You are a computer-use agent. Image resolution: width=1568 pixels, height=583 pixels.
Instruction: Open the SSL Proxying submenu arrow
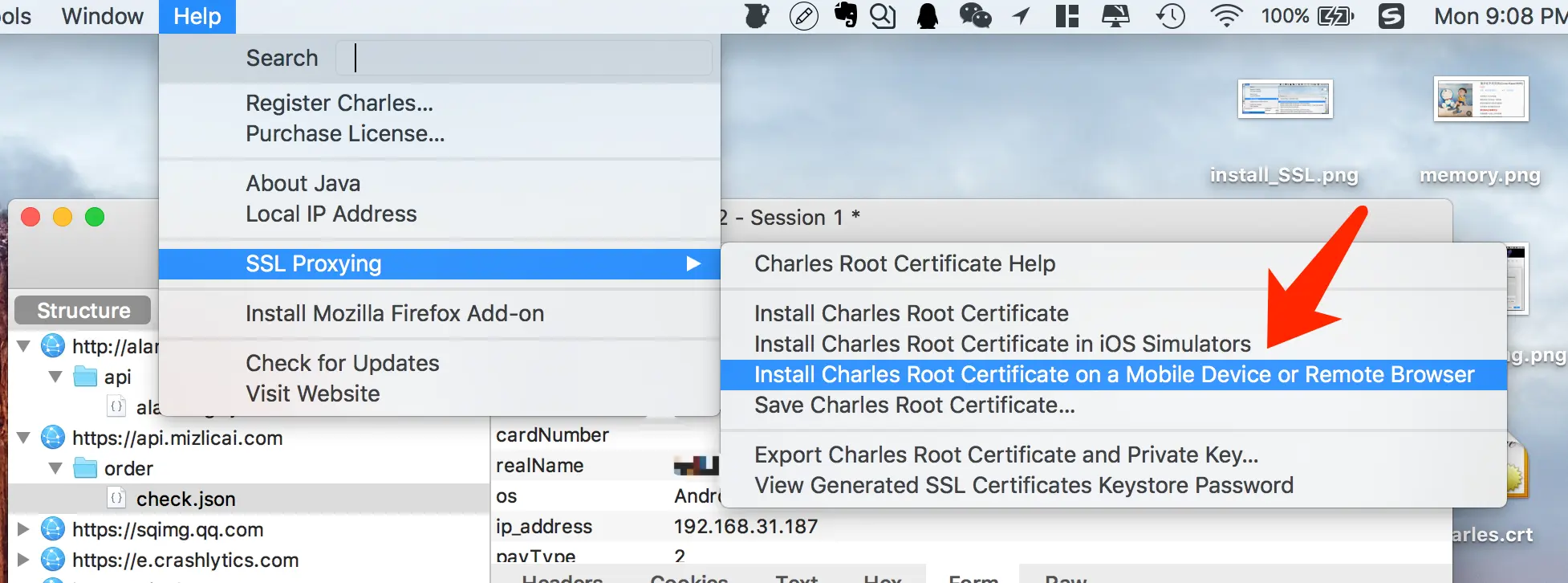pos(693,263)
